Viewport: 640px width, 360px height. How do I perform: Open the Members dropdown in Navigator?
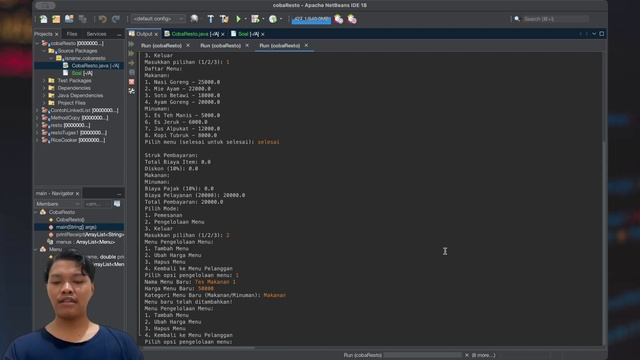pyautogui.click(x=57, y=204)
